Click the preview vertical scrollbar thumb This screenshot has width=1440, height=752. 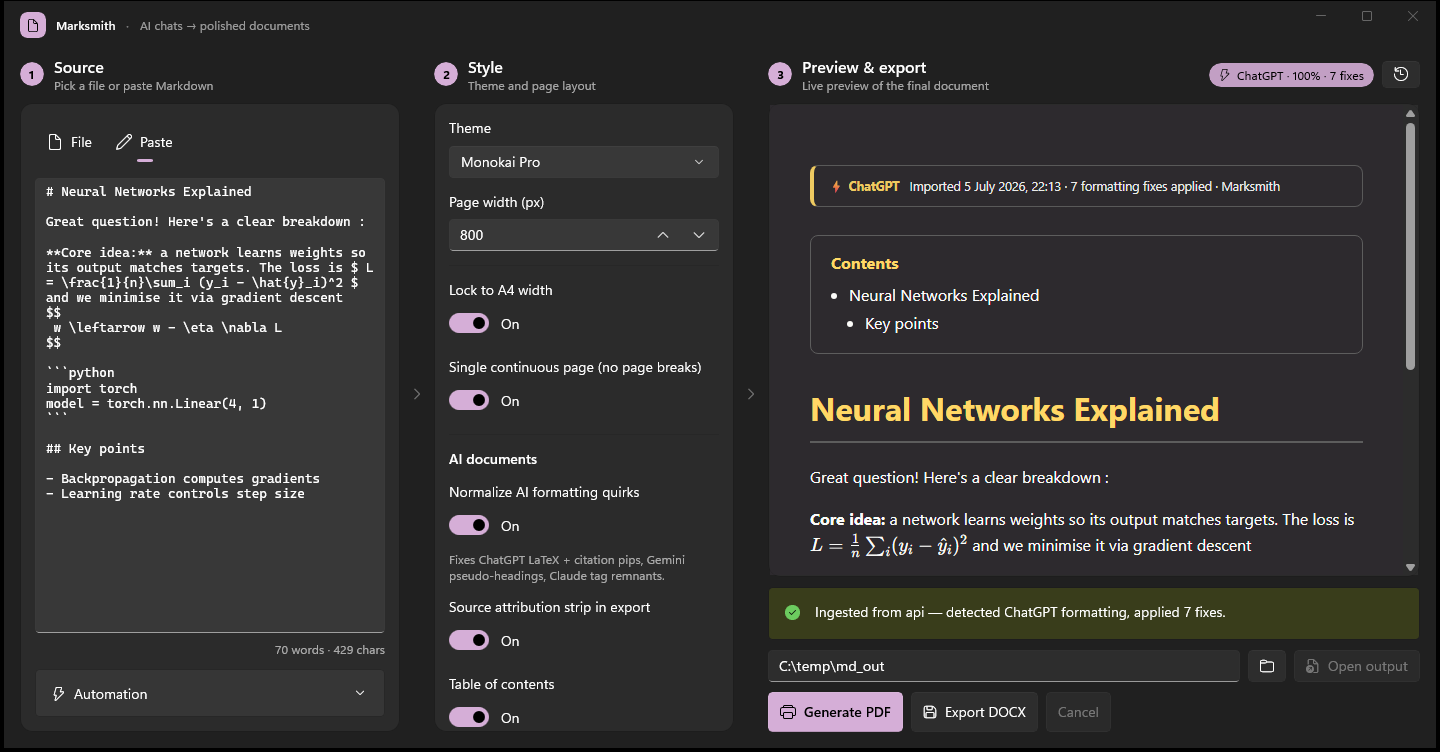[1410, 245]
